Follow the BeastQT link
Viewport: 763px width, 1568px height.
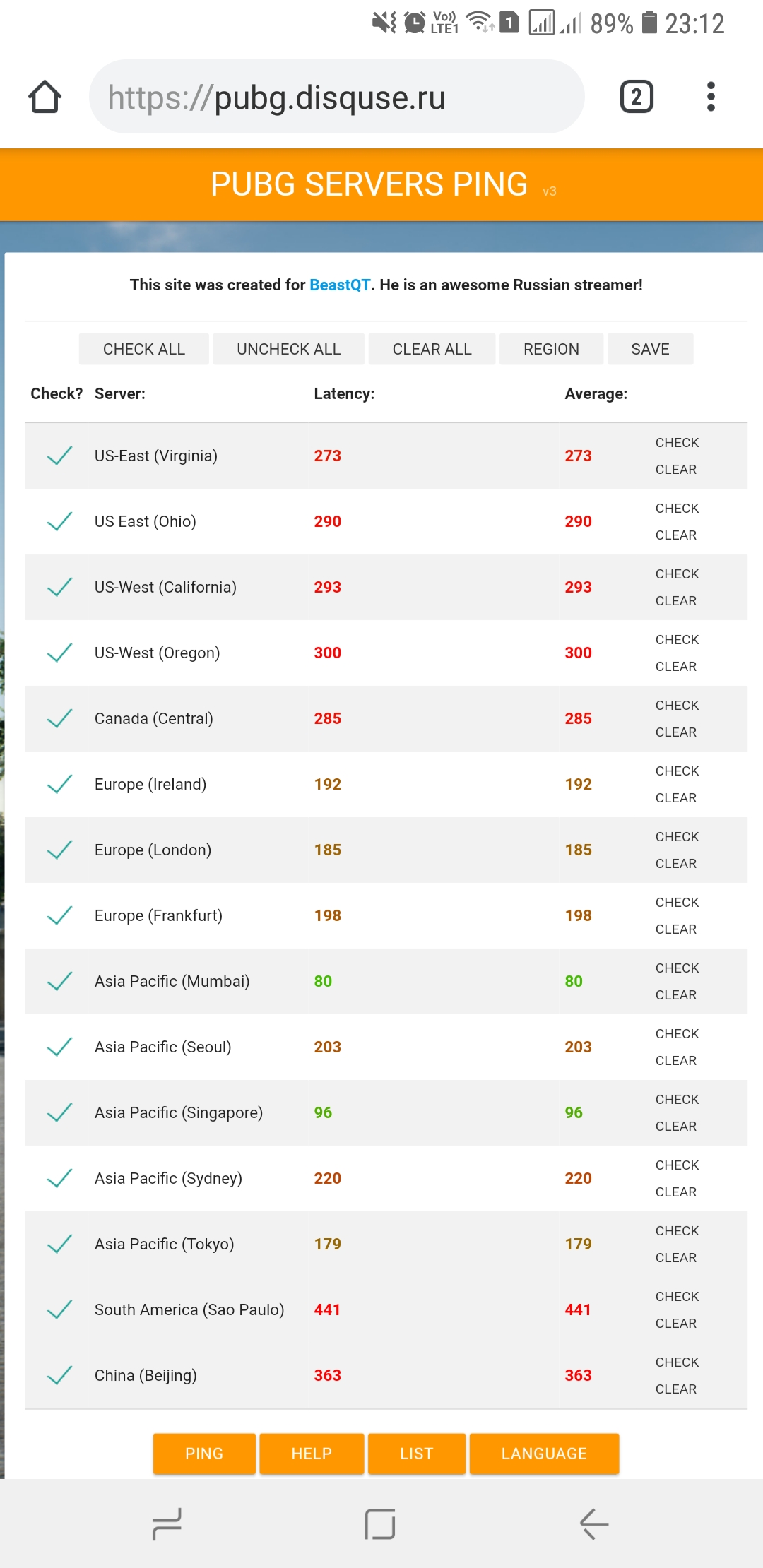[x=340, y=285]
